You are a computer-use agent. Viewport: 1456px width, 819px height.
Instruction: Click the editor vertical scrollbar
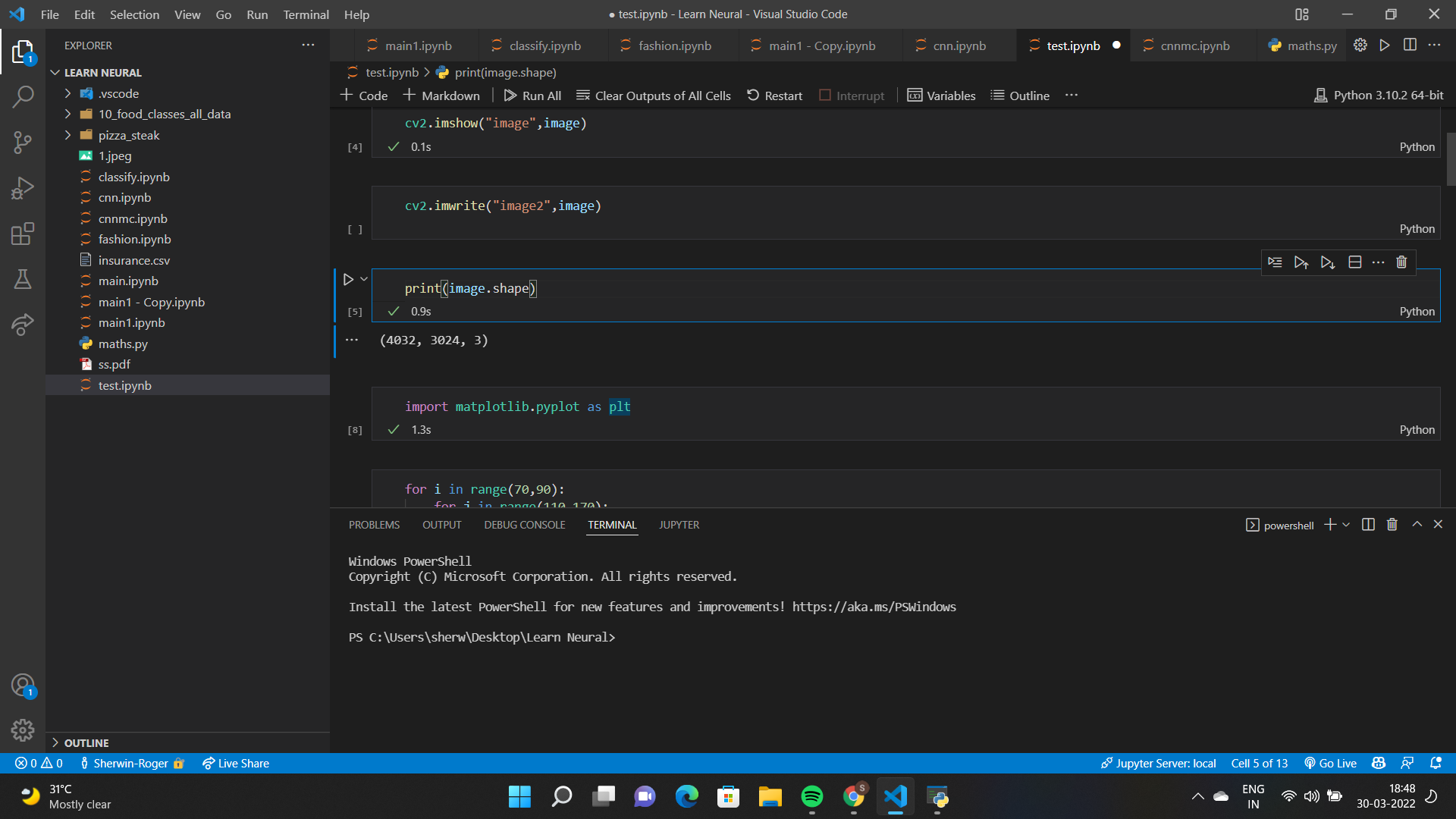[1451, 159]
